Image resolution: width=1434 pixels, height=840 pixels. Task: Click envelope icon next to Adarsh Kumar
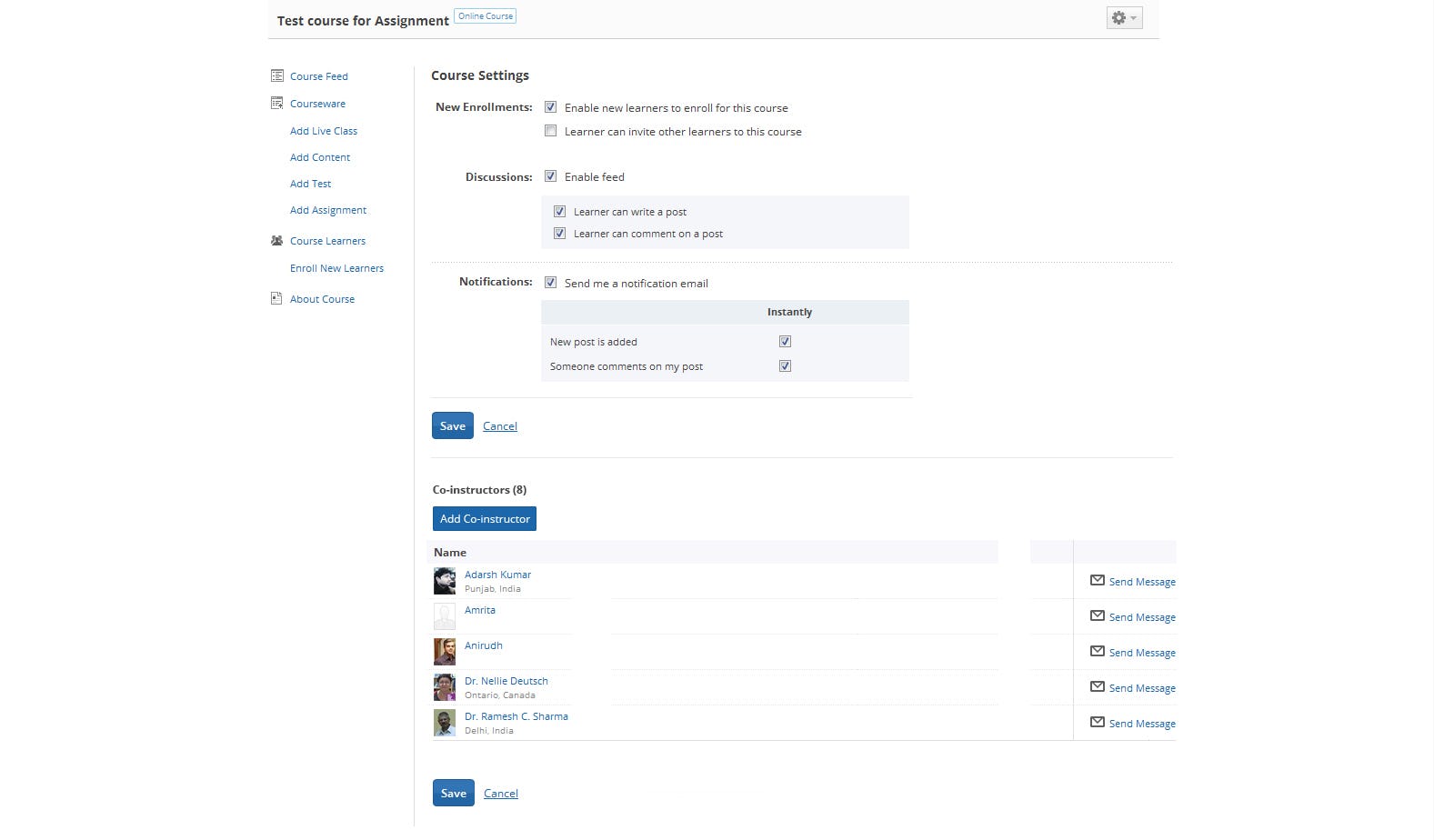pyautogui.click(x=1098, y=580)
